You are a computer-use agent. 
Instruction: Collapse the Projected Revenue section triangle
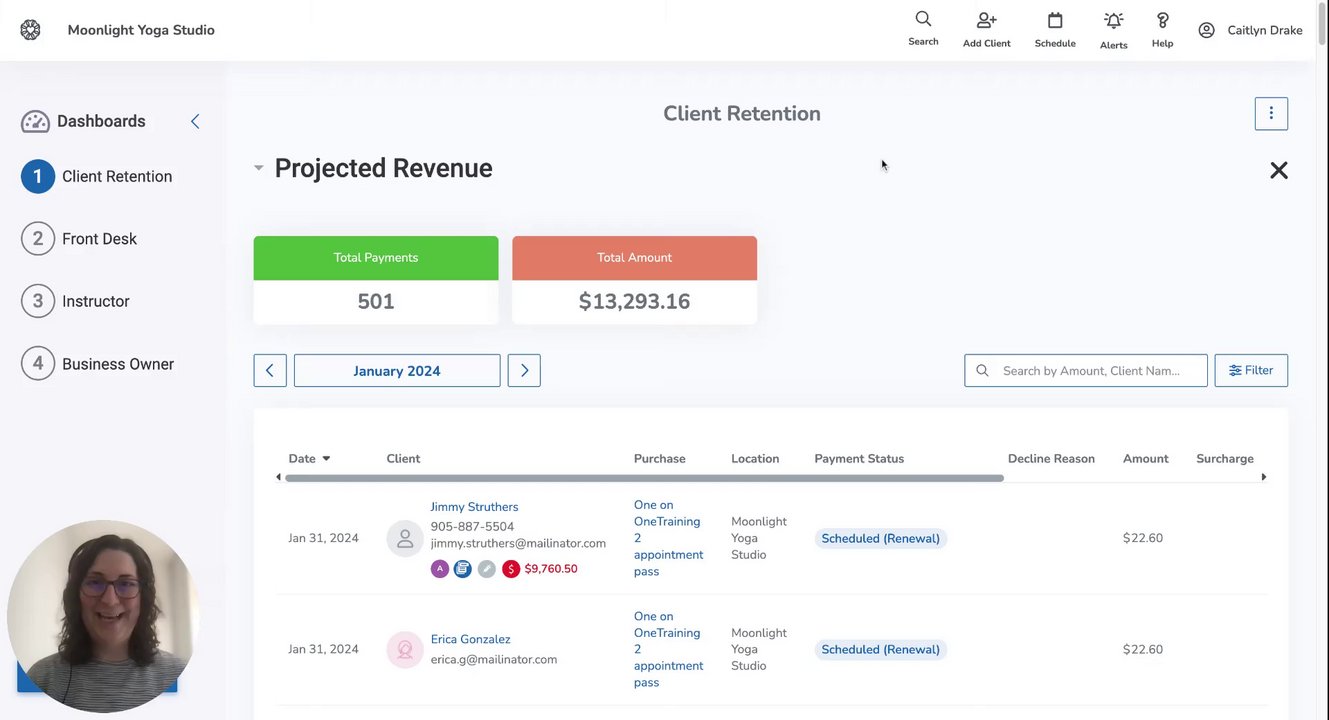point(258,168)
